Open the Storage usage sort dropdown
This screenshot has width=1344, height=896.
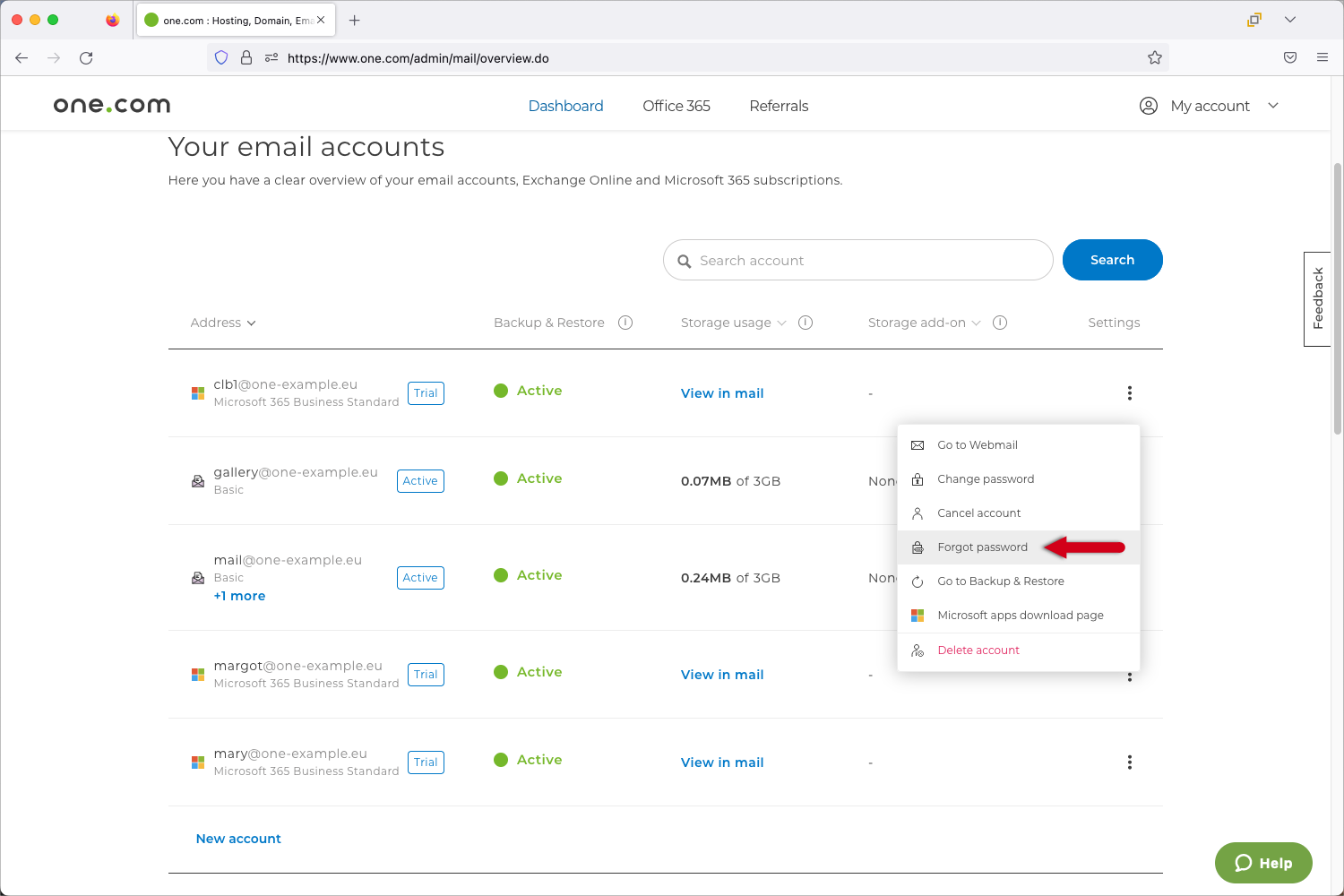[x=733, y=323]
